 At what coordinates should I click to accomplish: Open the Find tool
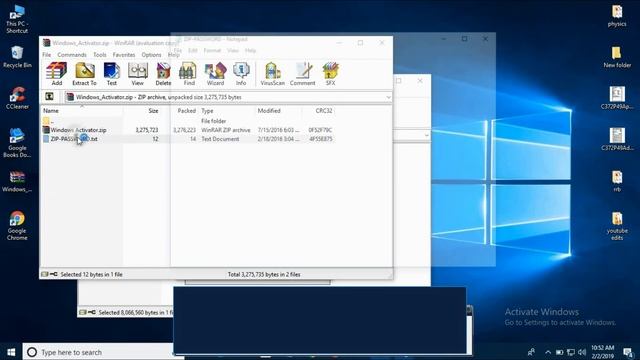pyautogui.click(x=189, y=74)
